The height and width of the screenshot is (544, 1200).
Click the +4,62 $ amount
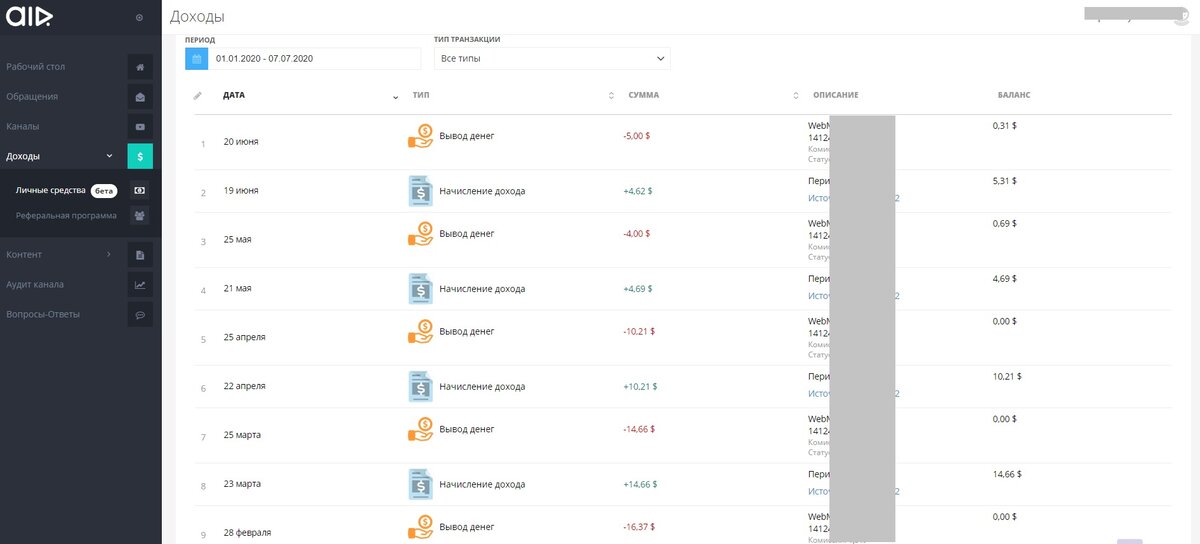coord(637,190)
